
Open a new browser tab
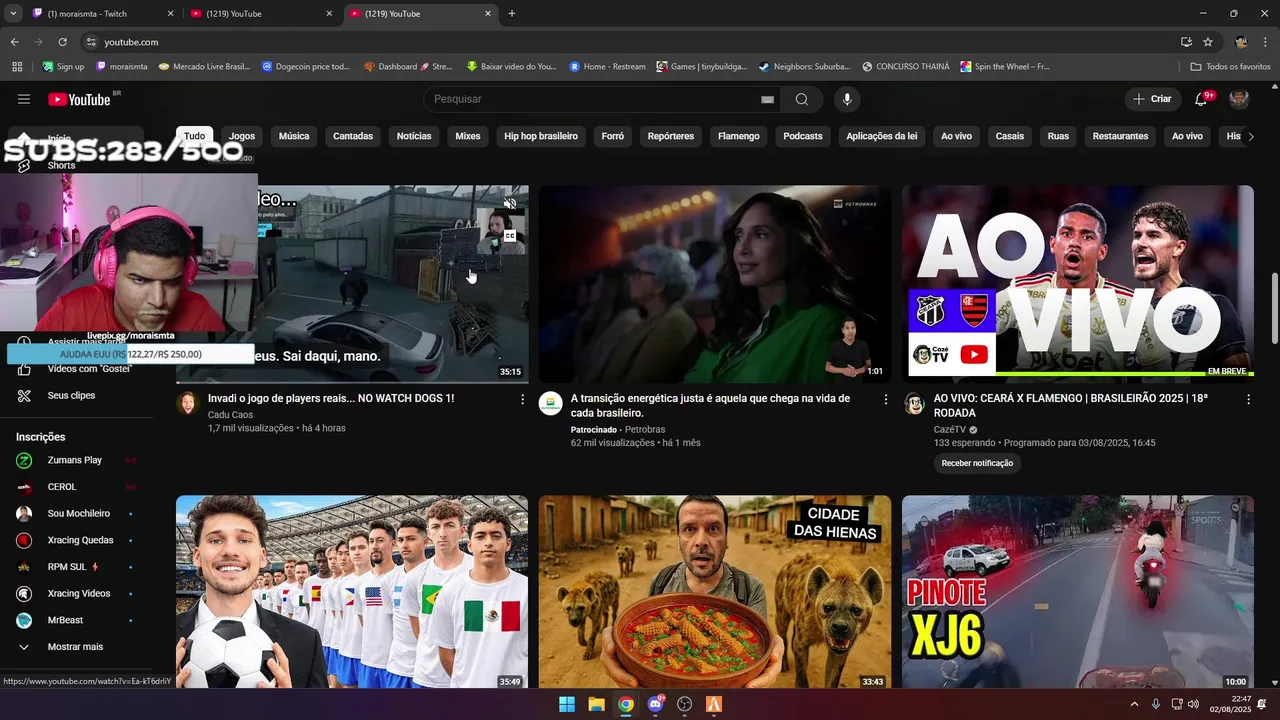point(512,14)
